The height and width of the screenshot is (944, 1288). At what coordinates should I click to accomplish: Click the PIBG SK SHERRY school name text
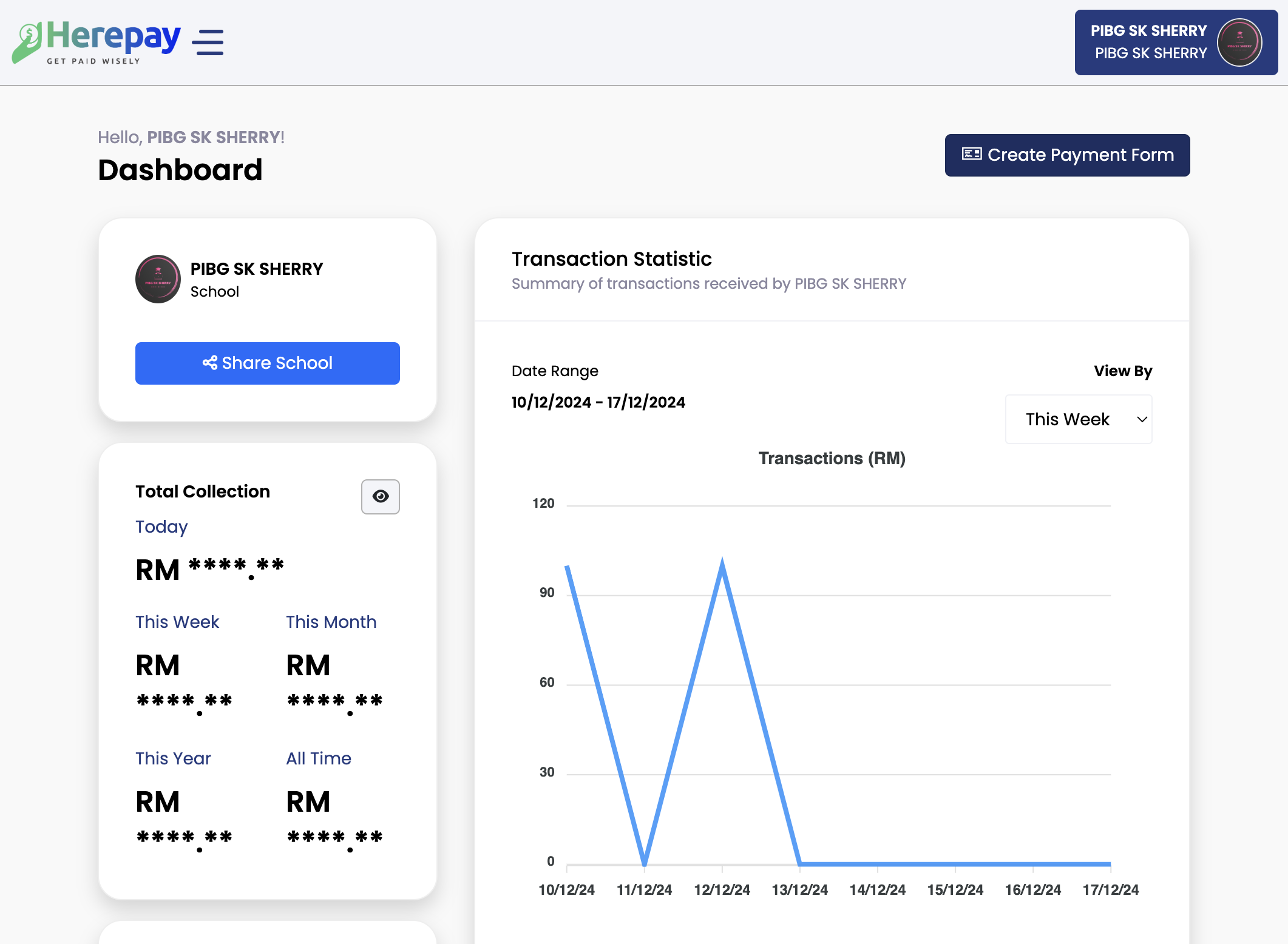click(257, 269)
